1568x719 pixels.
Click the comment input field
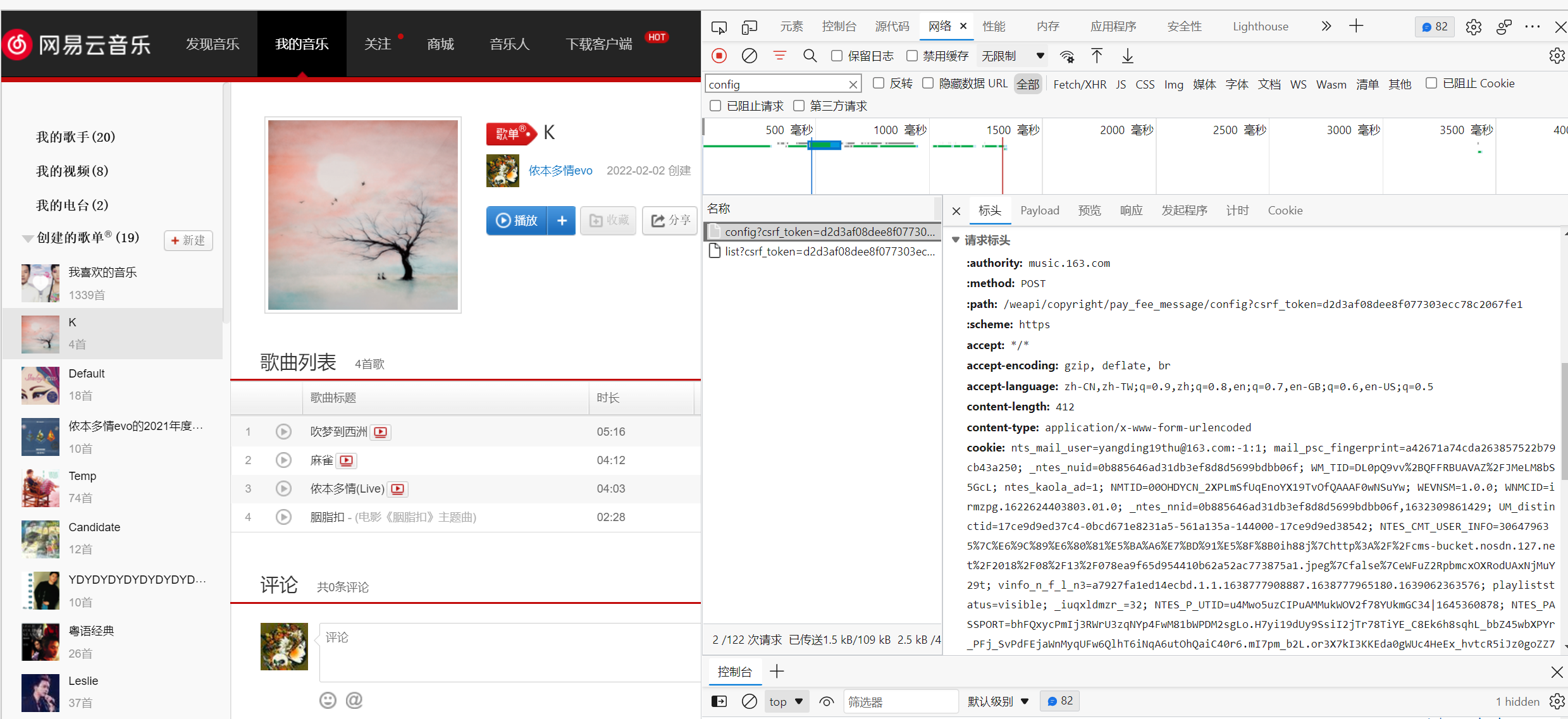pyautogui.click(x=506, y=651)
